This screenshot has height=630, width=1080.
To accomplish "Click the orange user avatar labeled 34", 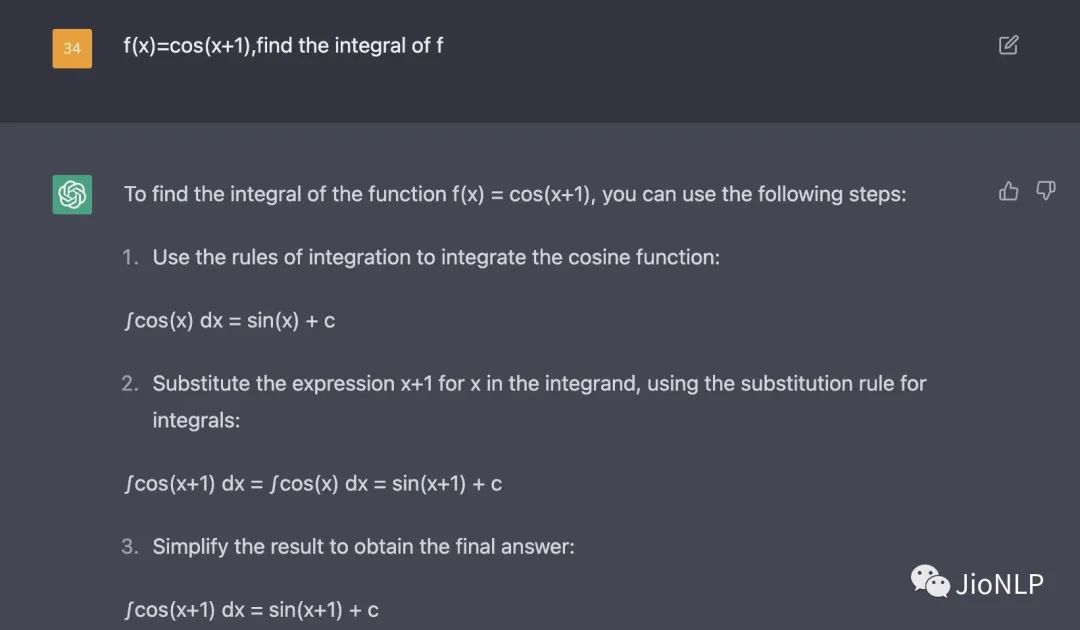I will click(x=72, y=48).
